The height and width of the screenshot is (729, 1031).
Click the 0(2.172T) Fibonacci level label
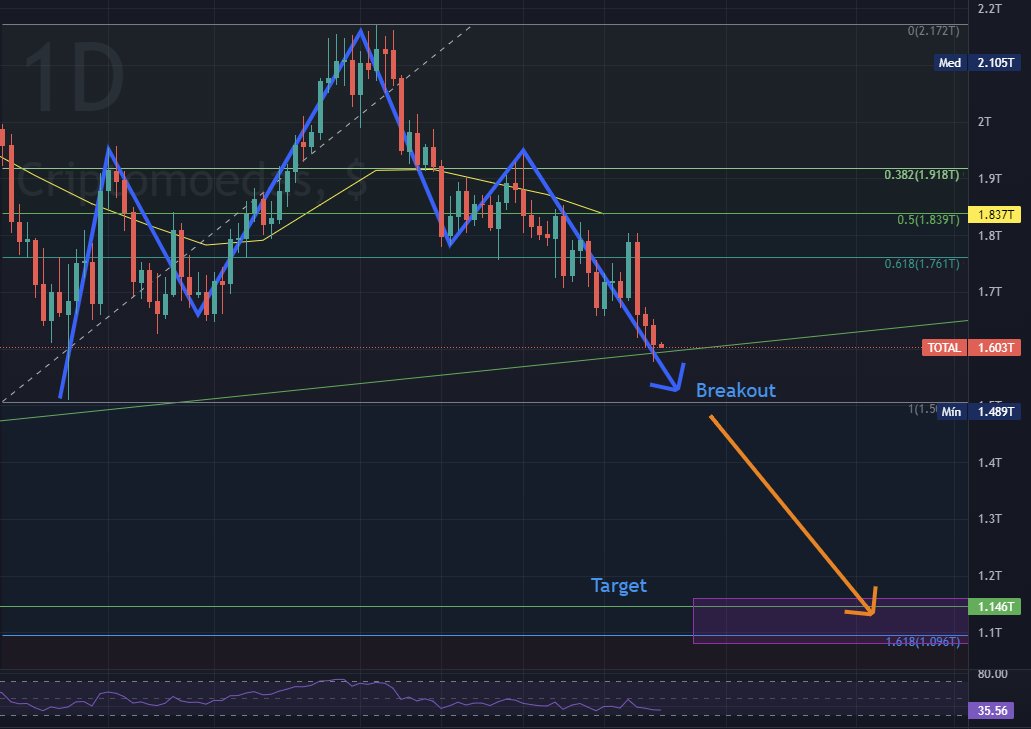(933, 31)
